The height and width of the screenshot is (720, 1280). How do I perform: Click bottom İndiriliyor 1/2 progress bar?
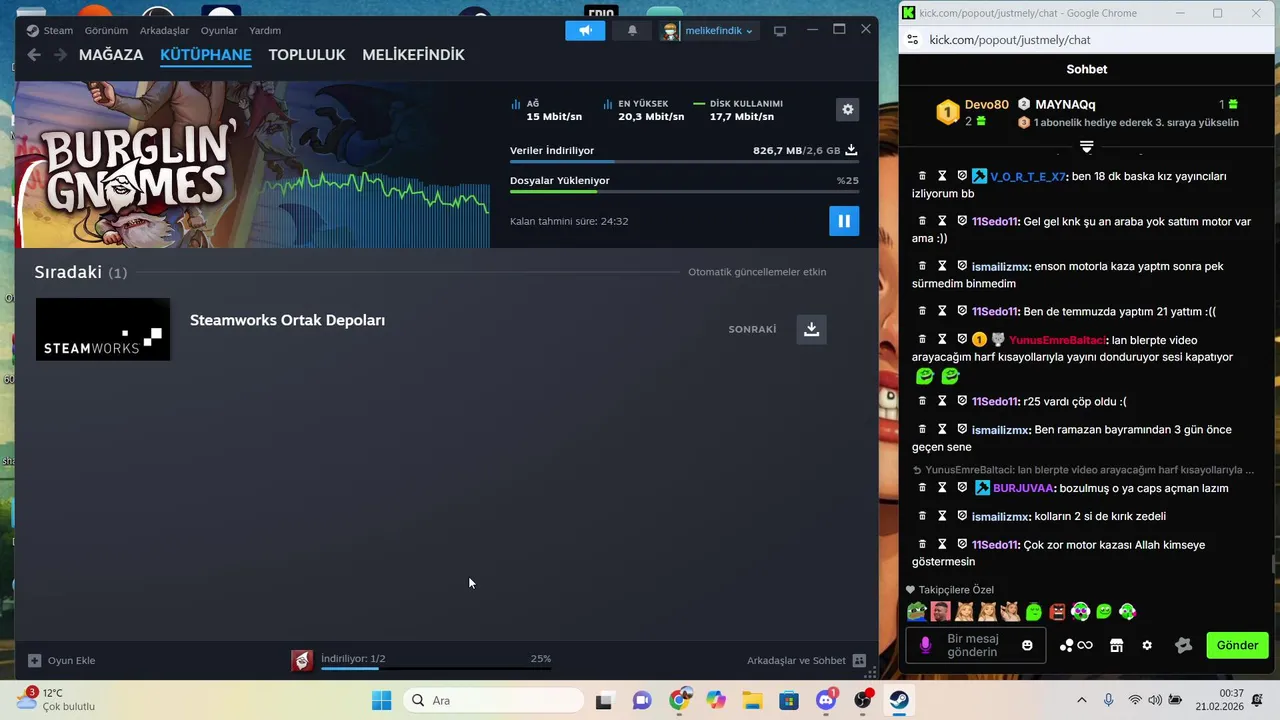point(436,669)
